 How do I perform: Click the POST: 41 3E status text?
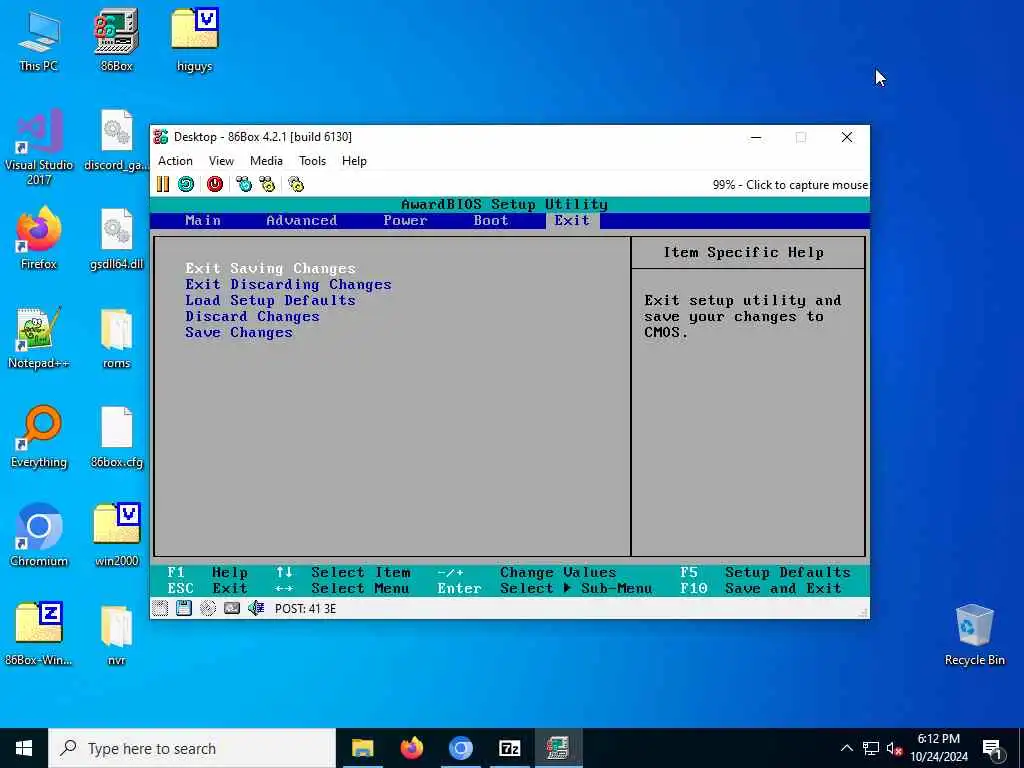[x=305, y=609]
